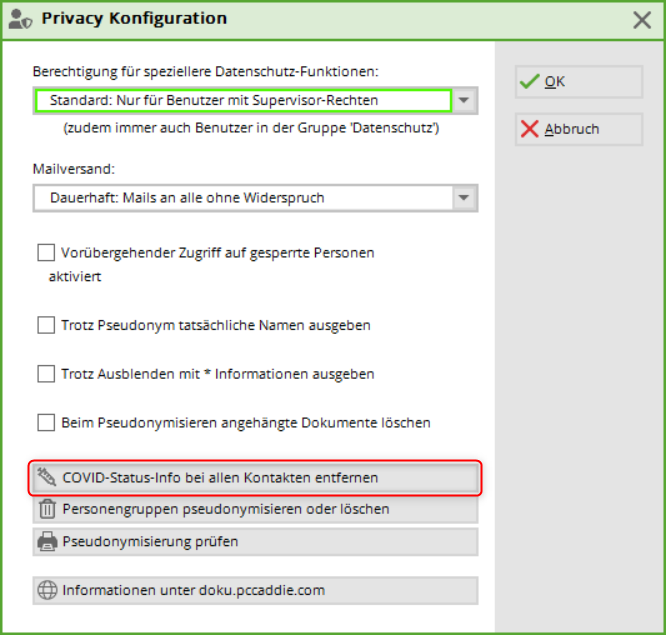Click the printer icon beside Pseudonymisierung prüfen

tap(46, 542)
